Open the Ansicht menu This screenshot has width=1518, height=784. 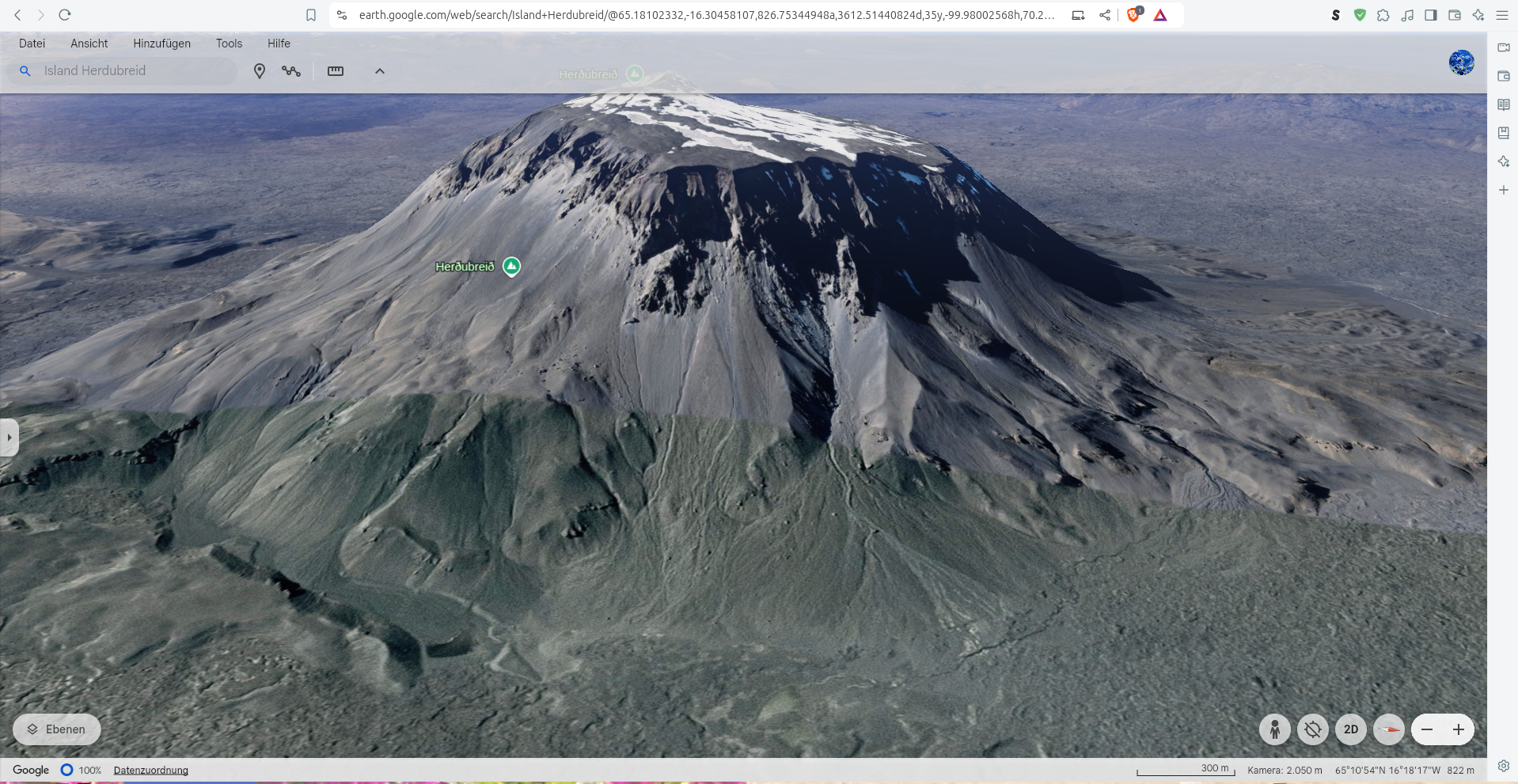[89, 44]
